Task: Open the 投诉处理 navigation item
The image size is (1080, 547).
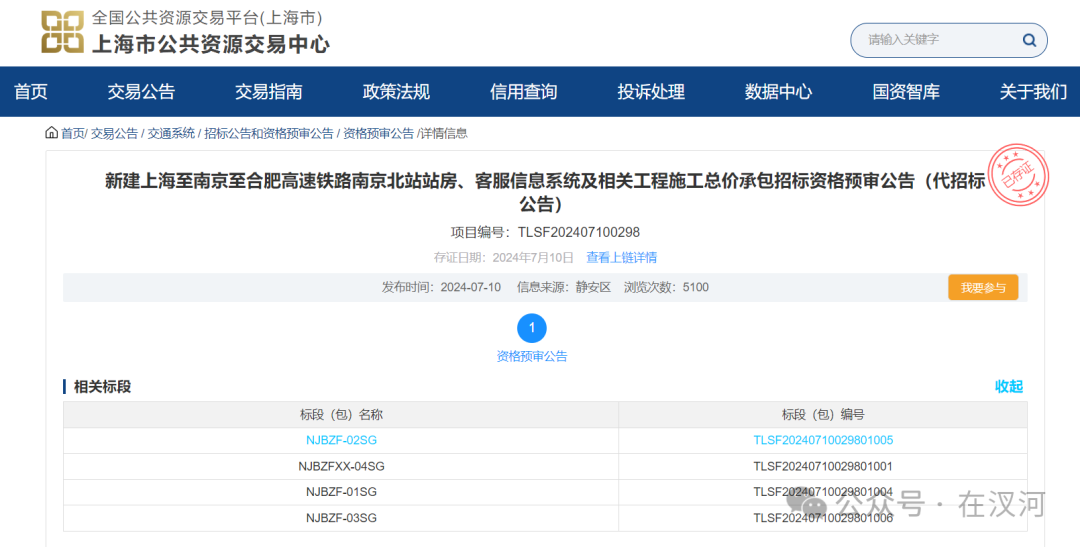Action: (651, 92)
